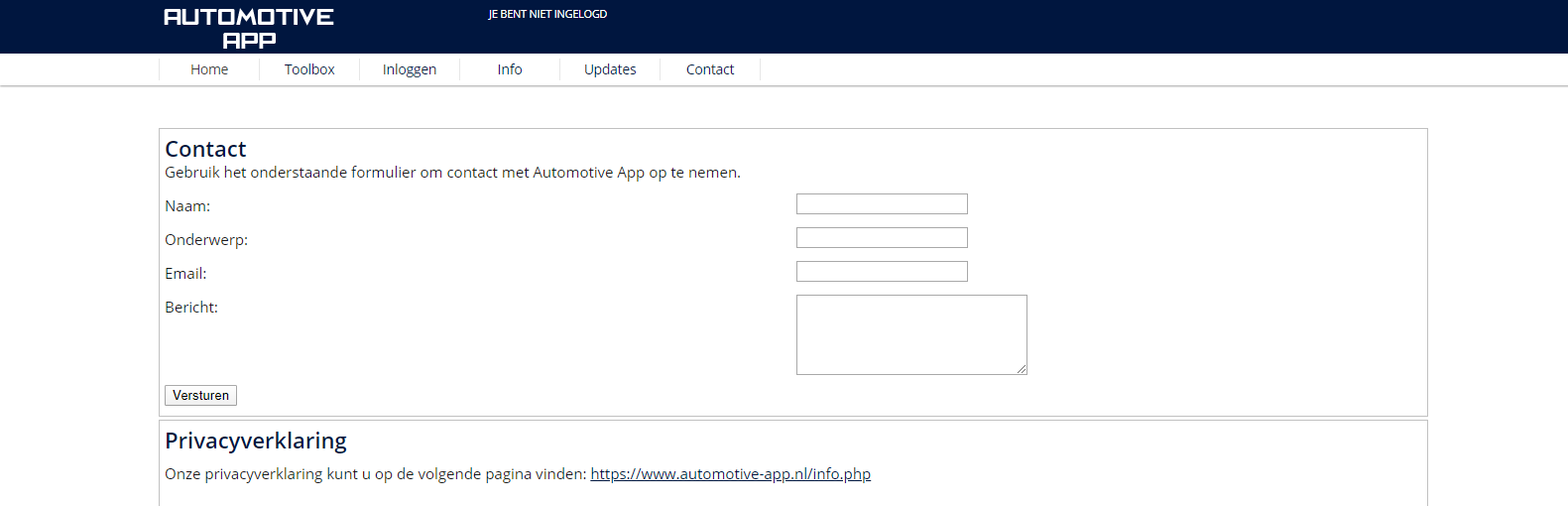Click the Contact heading
The image size is (1568, 506).
pyautogui.click(x=205, y=149)
